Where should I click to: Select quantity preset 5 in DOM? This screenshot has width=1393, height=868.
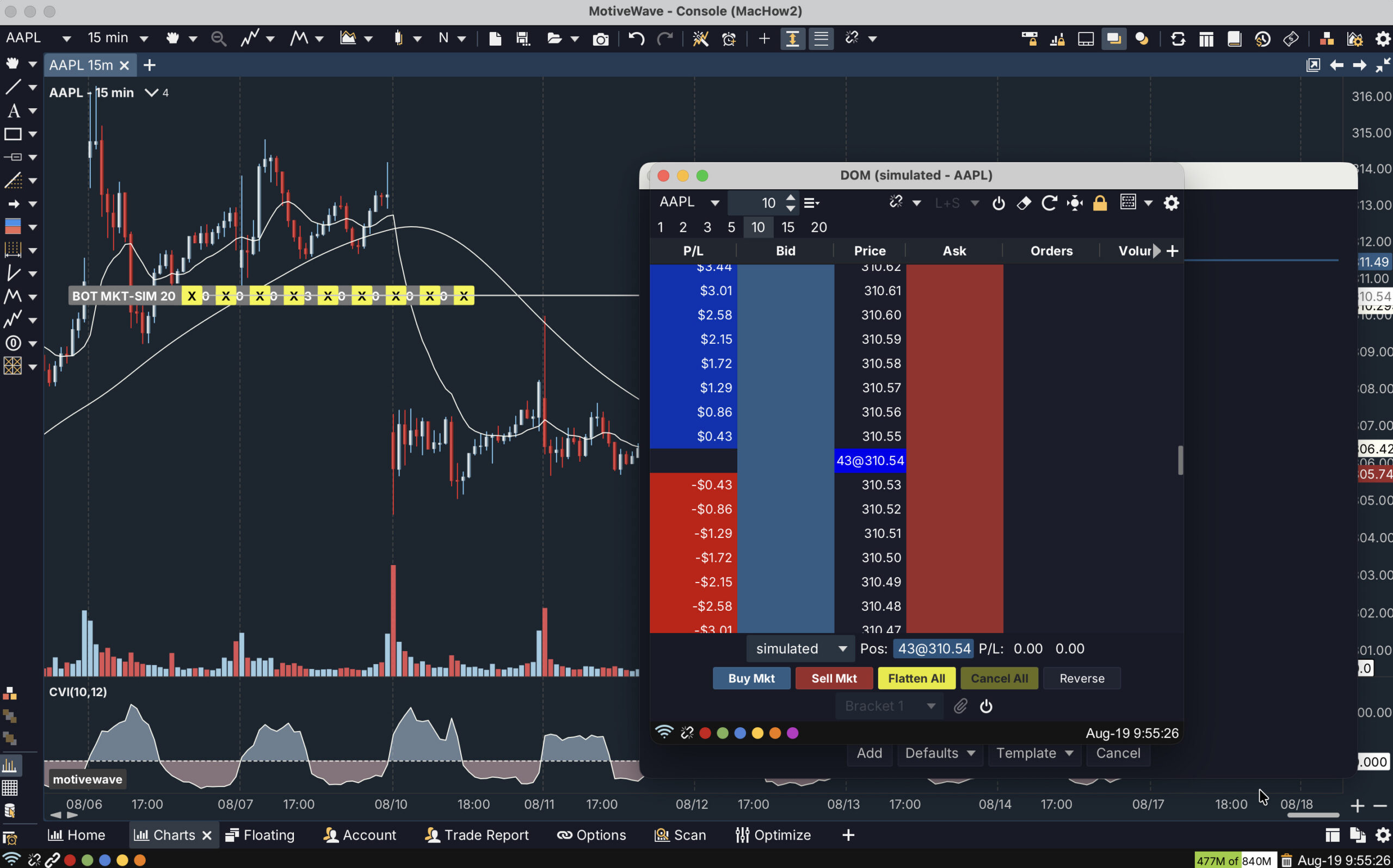click(731, 227)
